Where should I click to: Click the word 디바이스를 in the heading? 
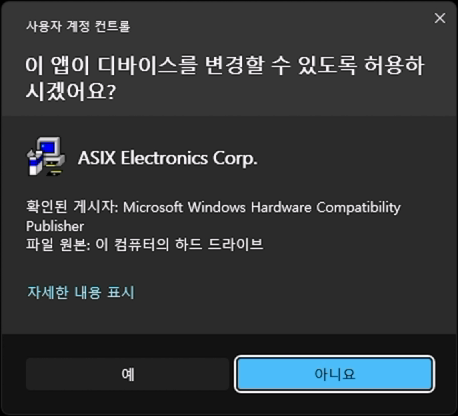click(x=148, y=65)
